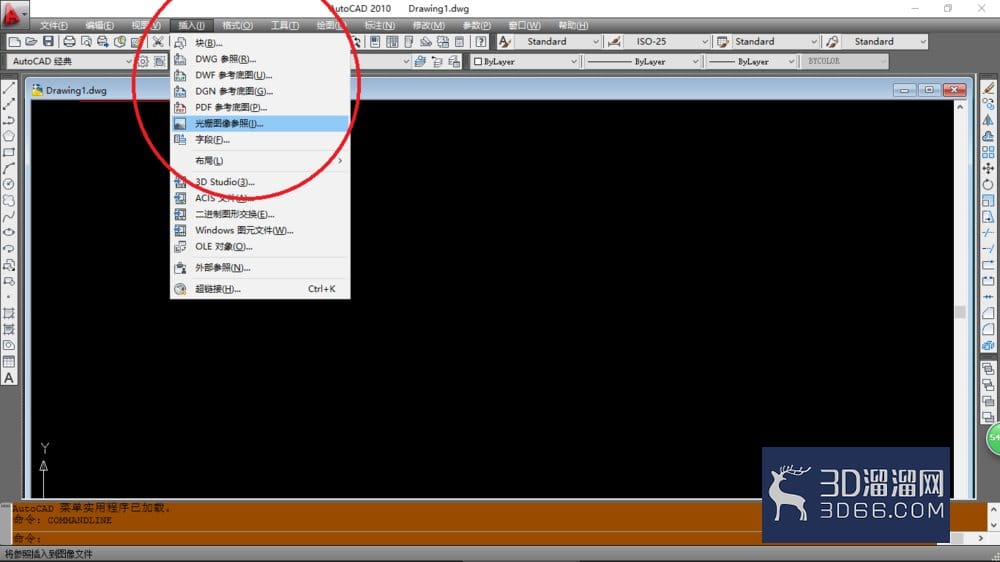Save the drawing with the floppy disk icon
The image size is (1000, 562).
pos(48,41)
